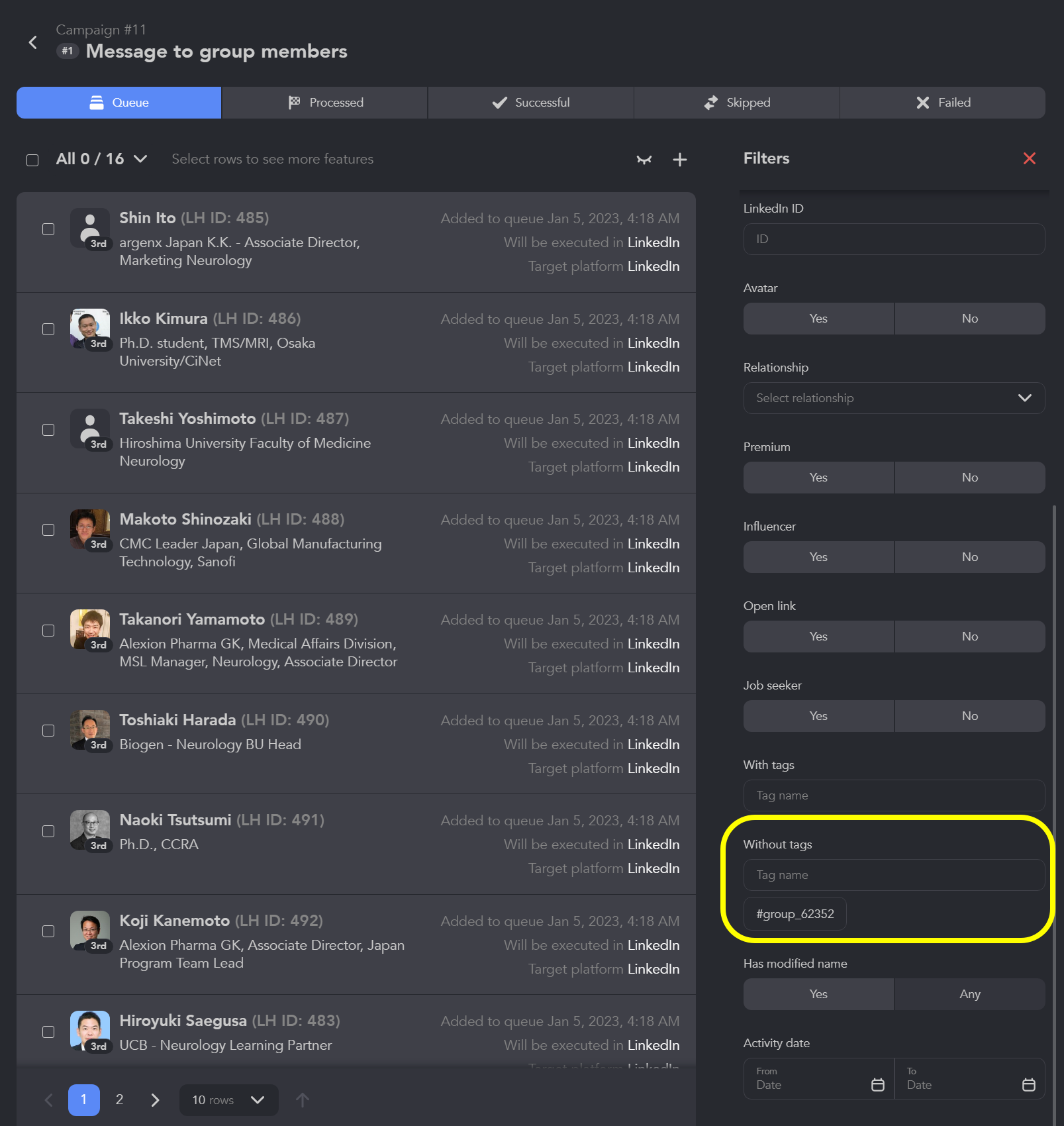Click the plus icon above the queue list
1064x1126 pixels.
pyautogui.click(x=679, y=160)
